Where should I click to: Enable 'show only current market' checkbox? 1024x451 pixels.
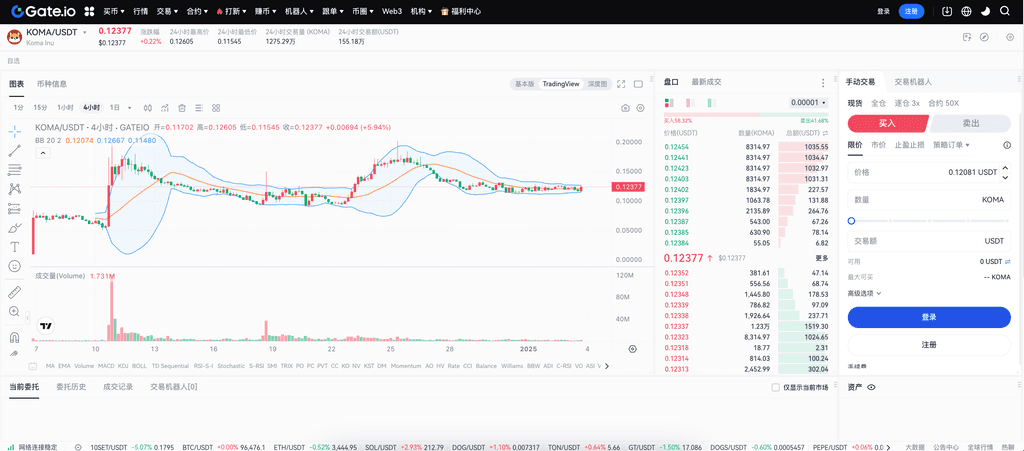pyautogui.click(x=776, y=387)
